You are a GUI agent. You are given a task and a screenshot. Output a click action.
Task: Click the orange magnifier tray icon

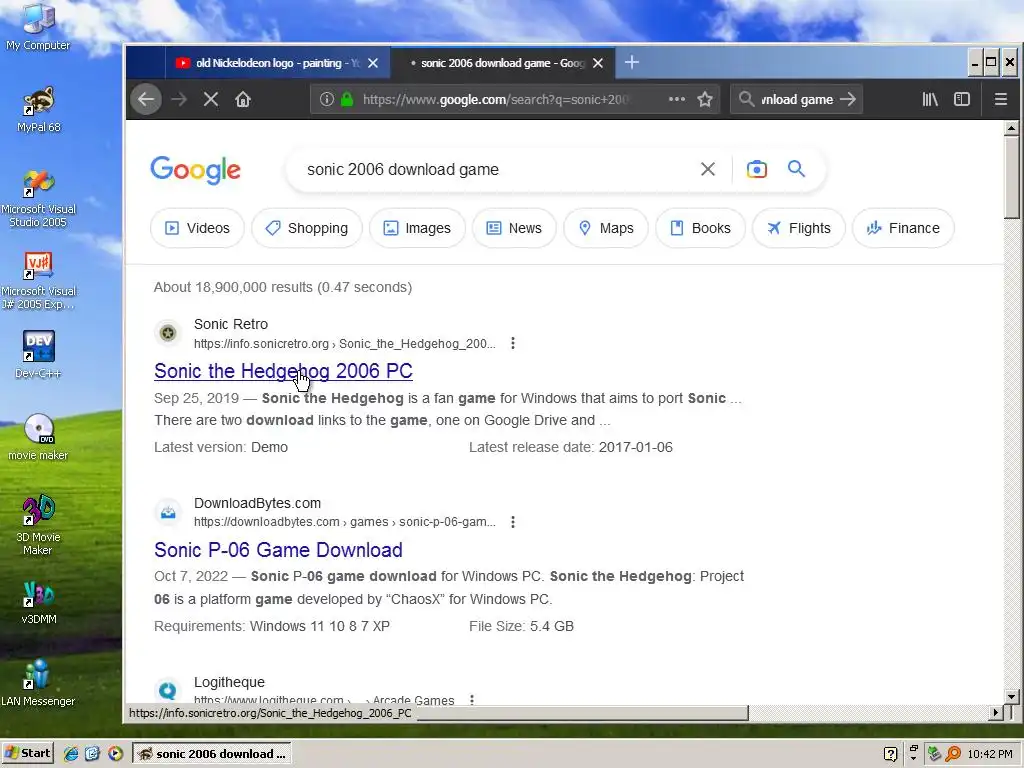pyautogui.click(x=953, y=754)
